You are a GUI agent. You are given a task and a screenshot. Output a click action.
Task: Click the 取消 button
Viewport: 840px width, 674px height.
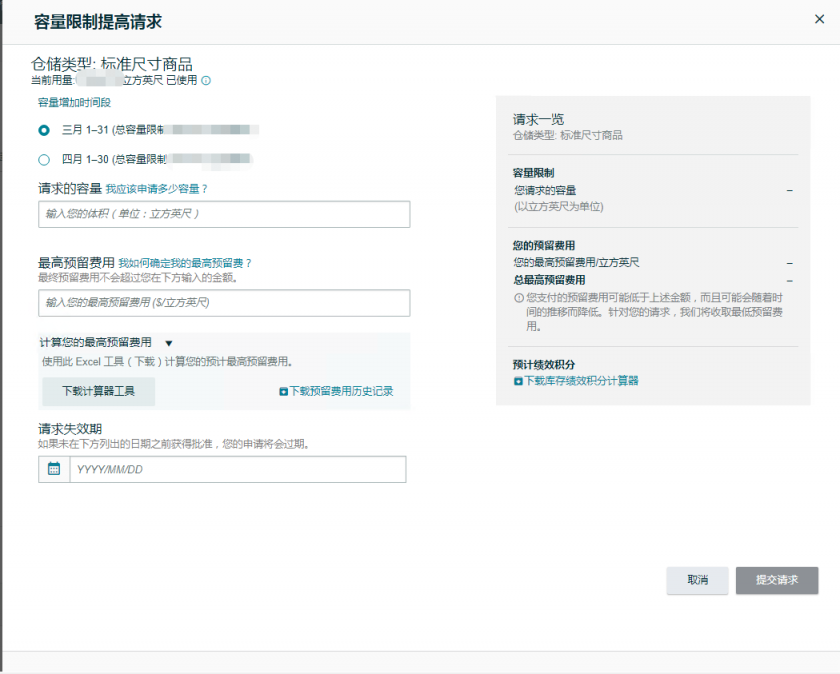click(698, 580)
